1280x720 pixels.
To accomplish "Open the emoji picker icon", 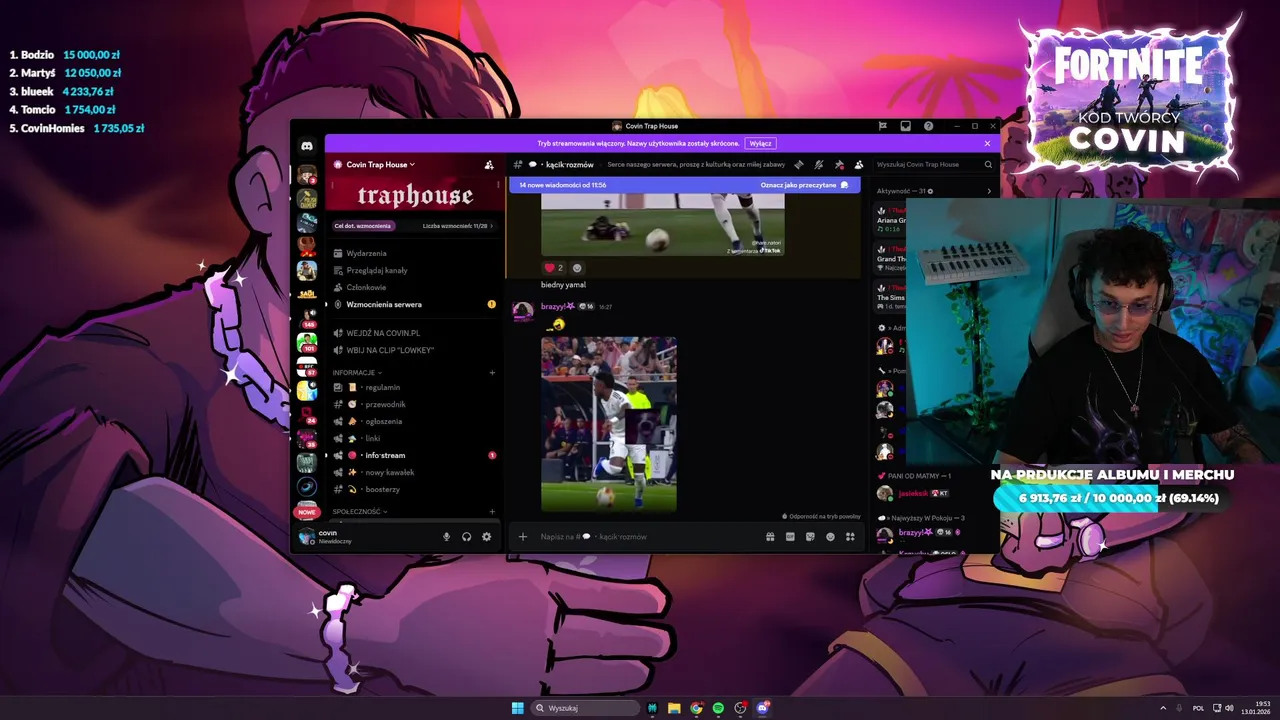I will (x=830, y=537).
